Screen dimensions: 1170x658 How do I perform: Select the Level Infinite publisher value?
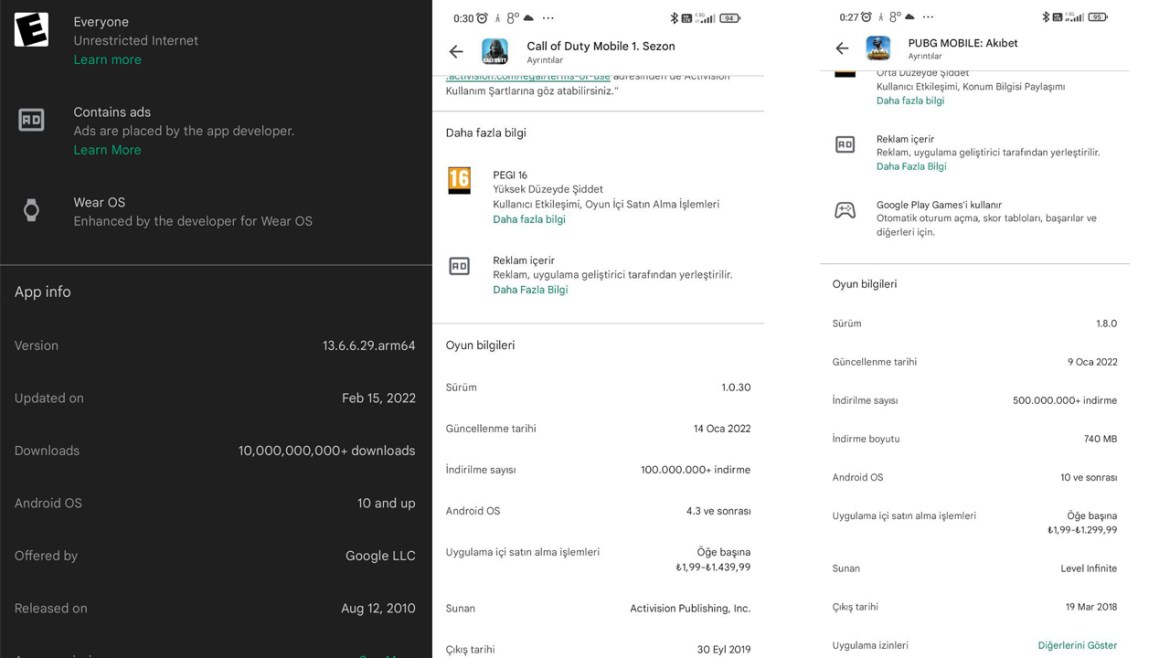1089,568
